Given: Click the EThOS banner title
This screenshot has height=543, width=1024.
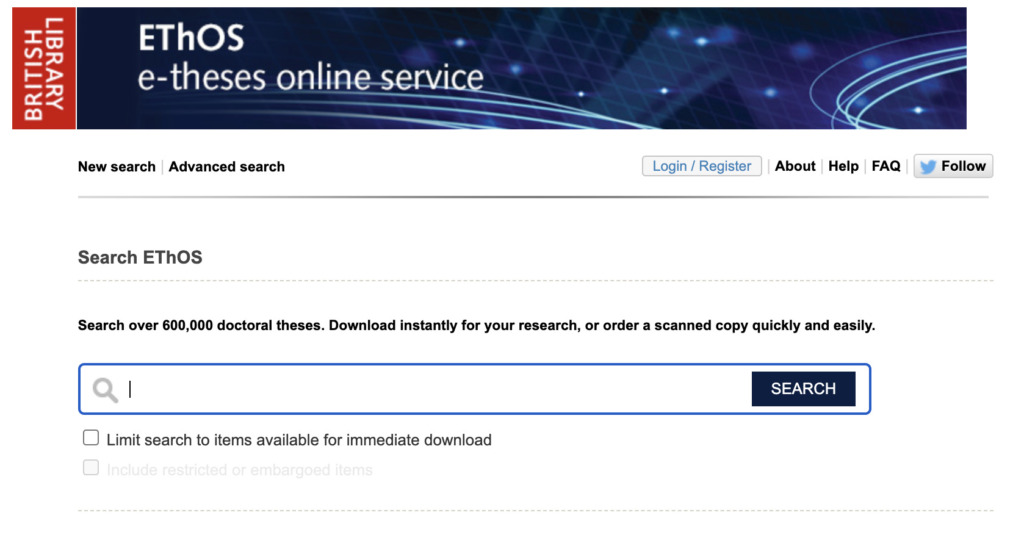Looking at the screenshot, I should click(x=190, y=38).
